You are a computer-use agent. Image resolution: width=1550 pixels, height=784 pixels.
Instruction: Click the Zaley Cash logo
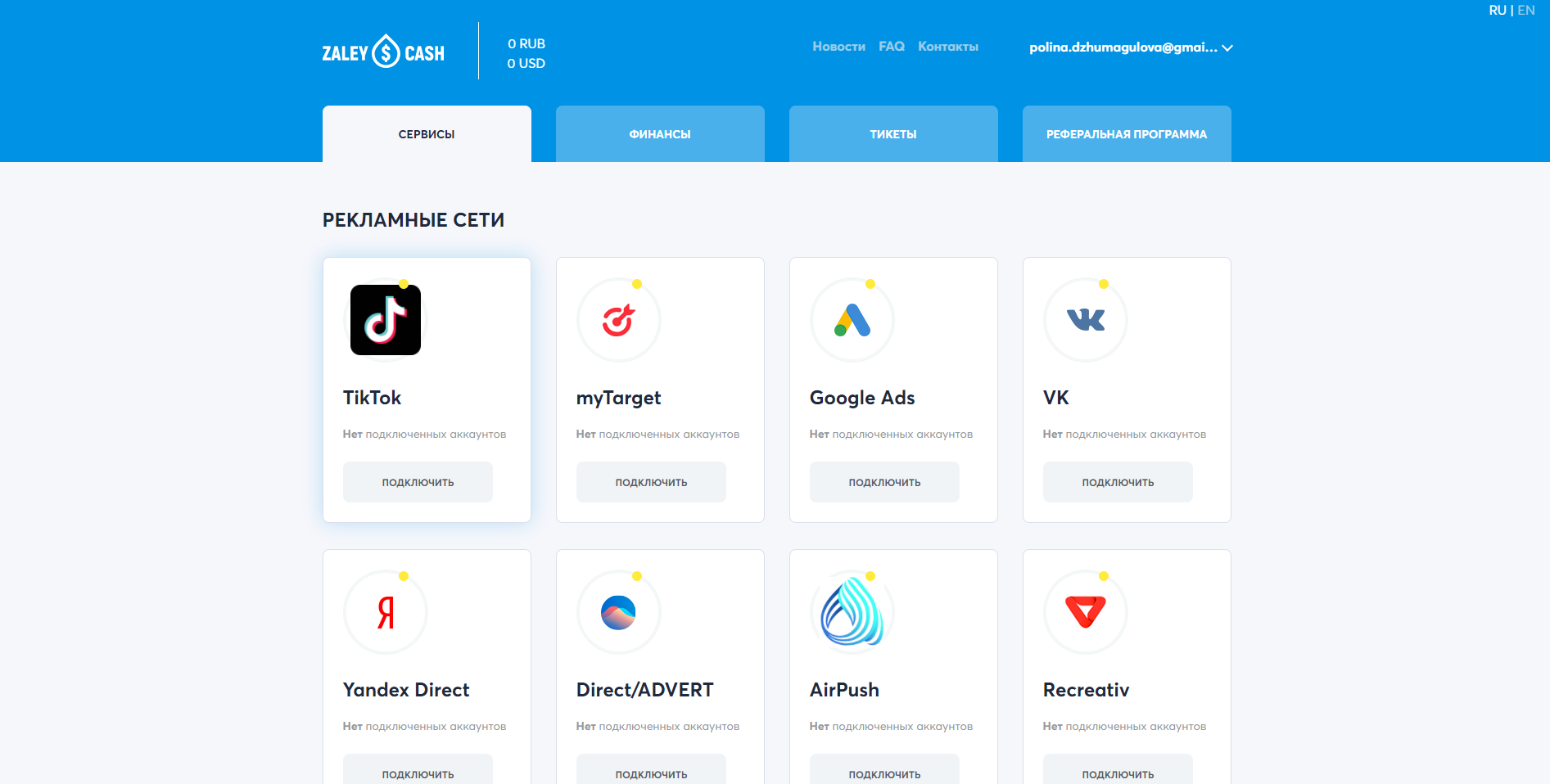point(383,52)
